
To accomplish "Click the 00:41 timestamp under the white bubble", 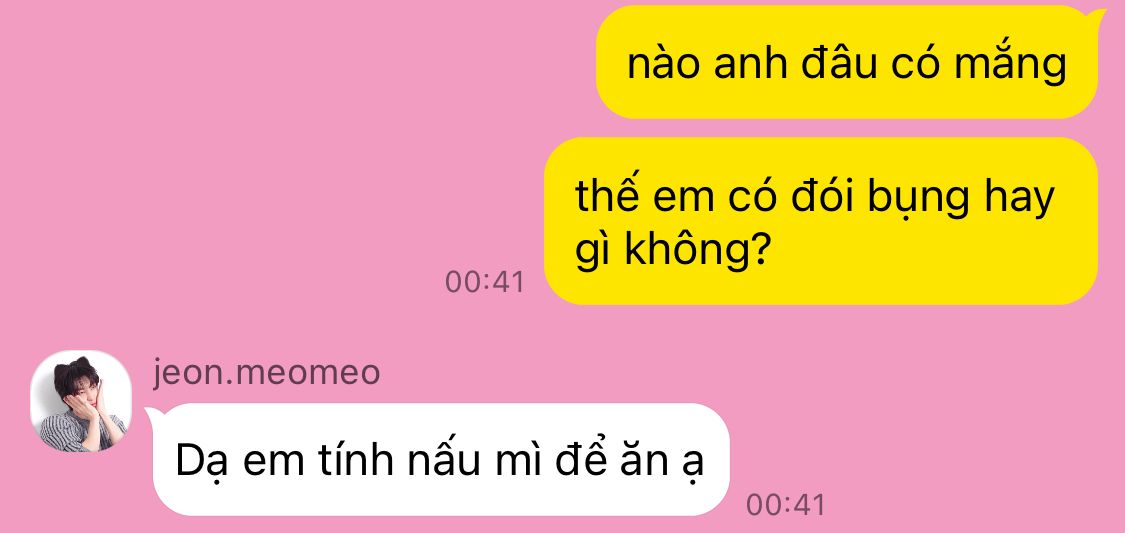I will pyautogui.click(x=786, y=505).
